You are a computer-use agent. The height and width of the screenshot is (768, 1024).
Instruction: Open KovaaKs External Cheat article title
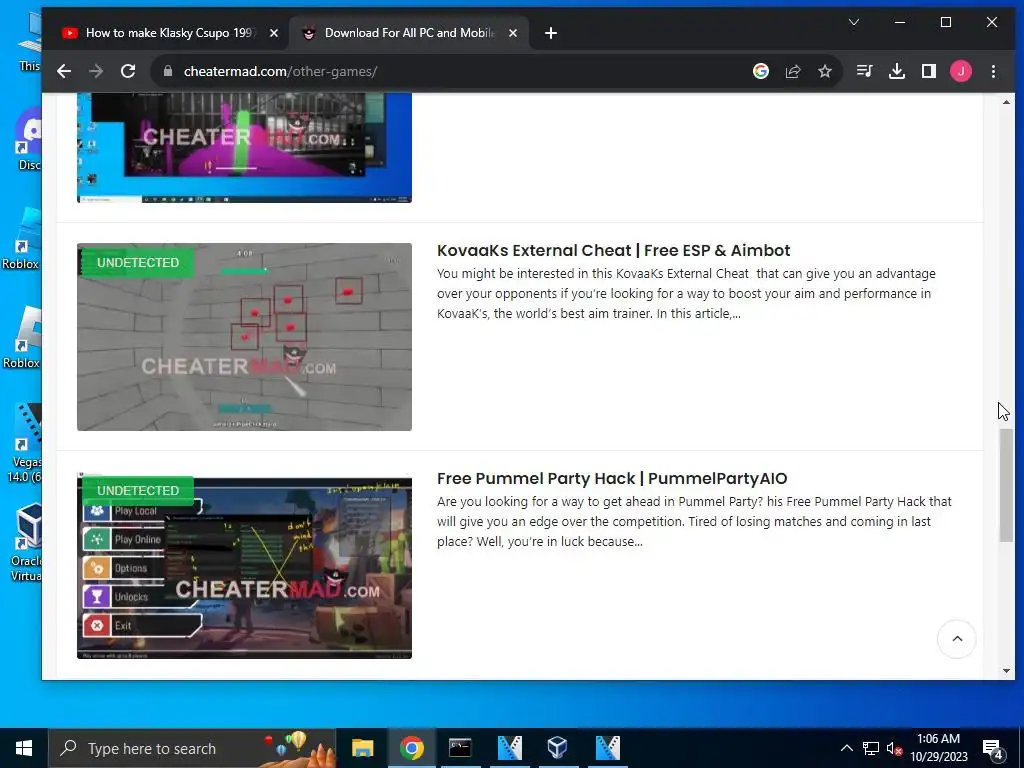point(613,250)
